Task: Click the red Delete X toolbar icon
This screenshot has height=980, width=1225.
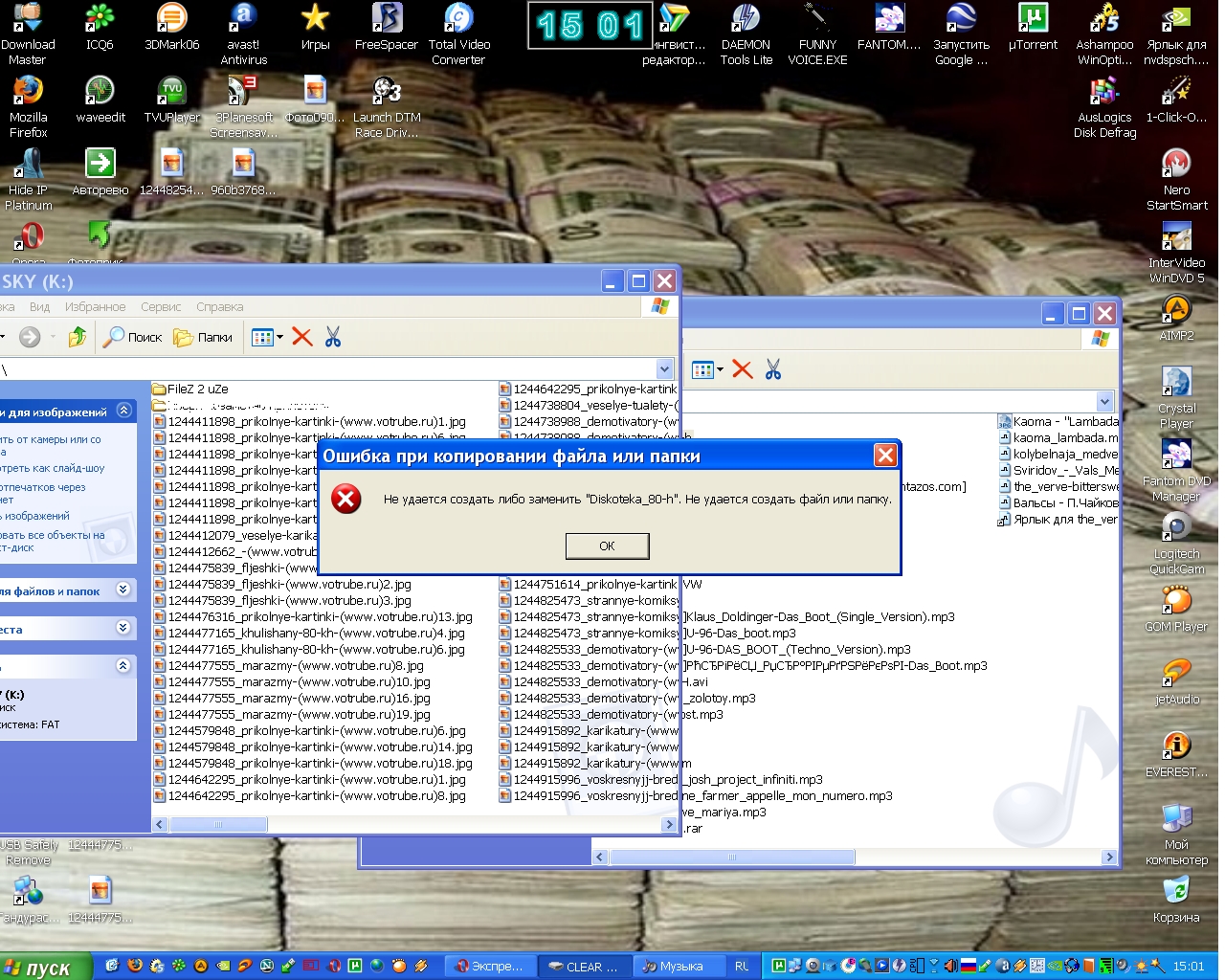Action: (302, 337)
